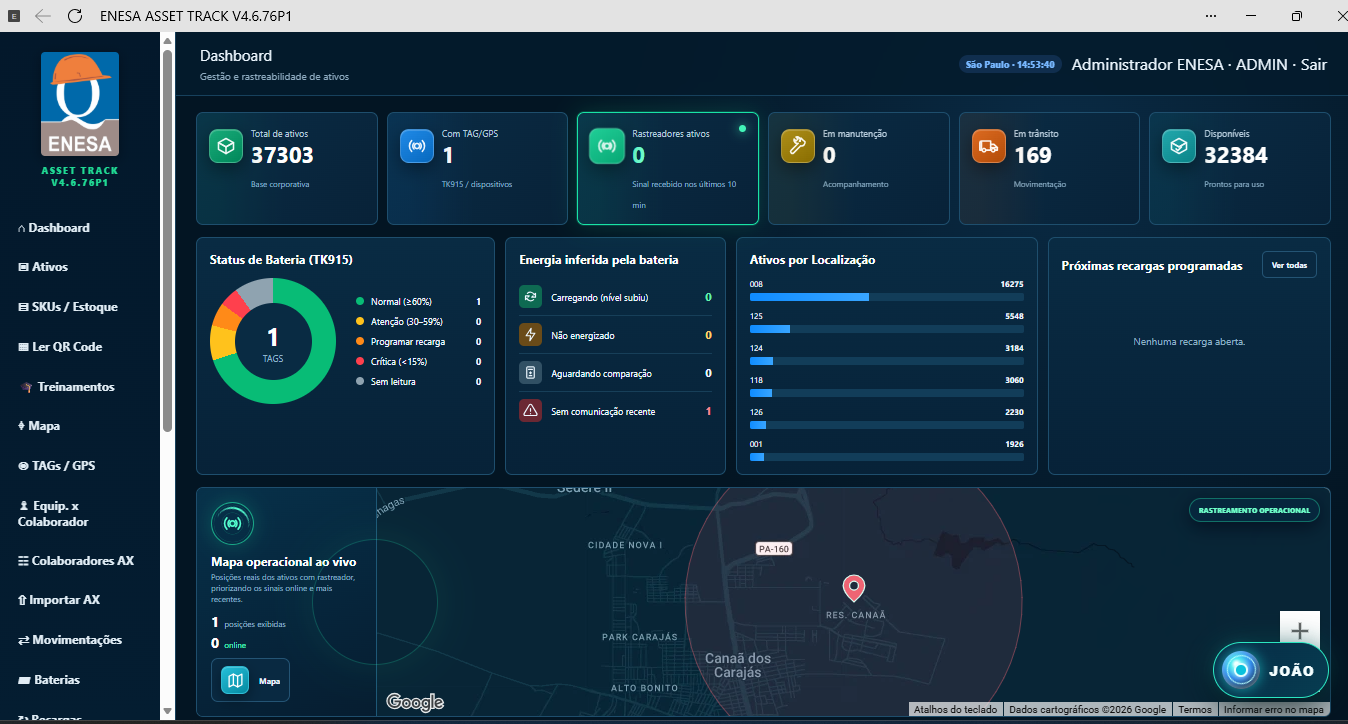Viewport: 1348px width, 724px height.
Task: Click Atalhos do teclado on the map
Action: click(956, 709)
